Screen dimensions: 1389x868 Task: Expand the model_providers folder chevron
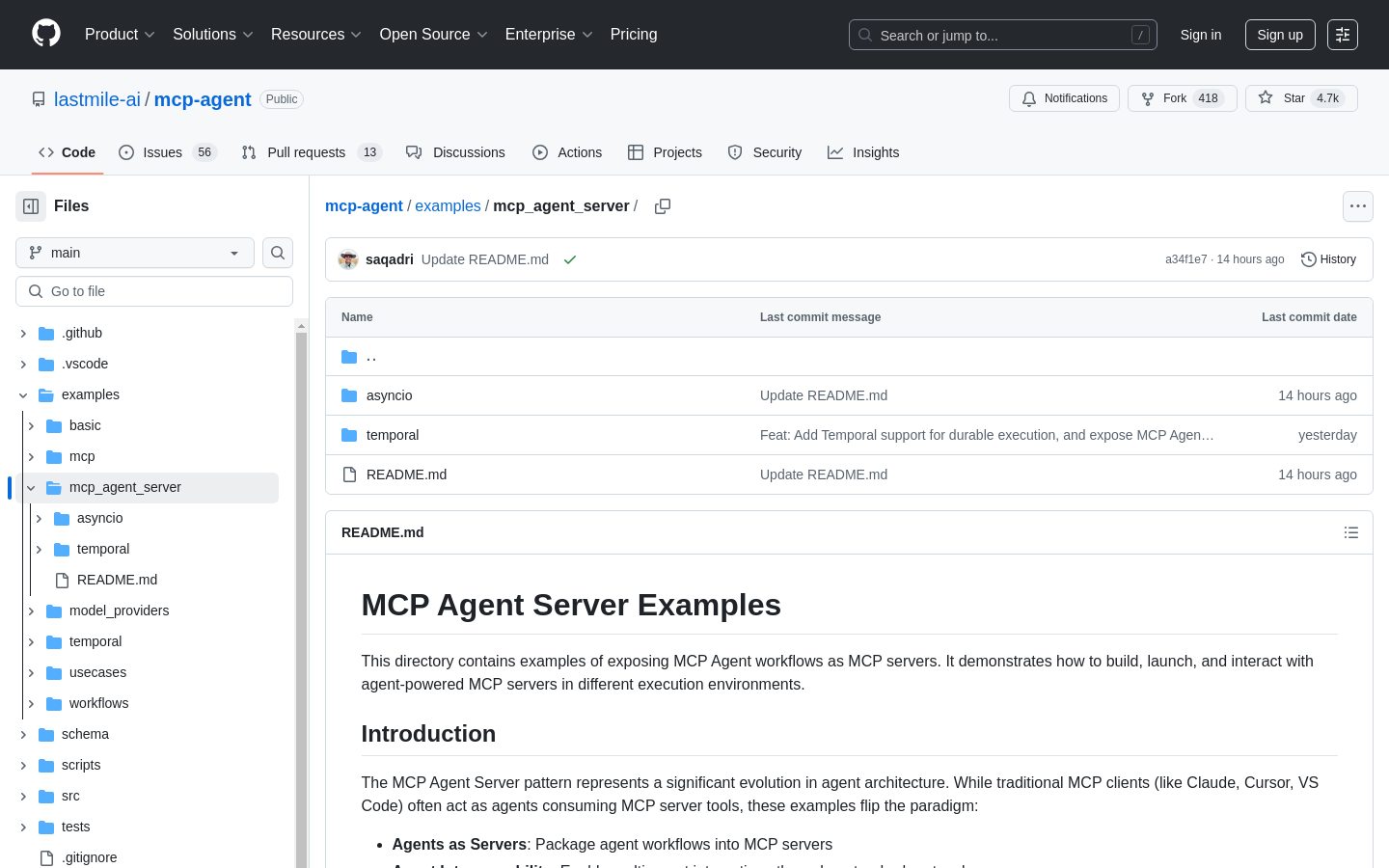[x=31, y=611]
